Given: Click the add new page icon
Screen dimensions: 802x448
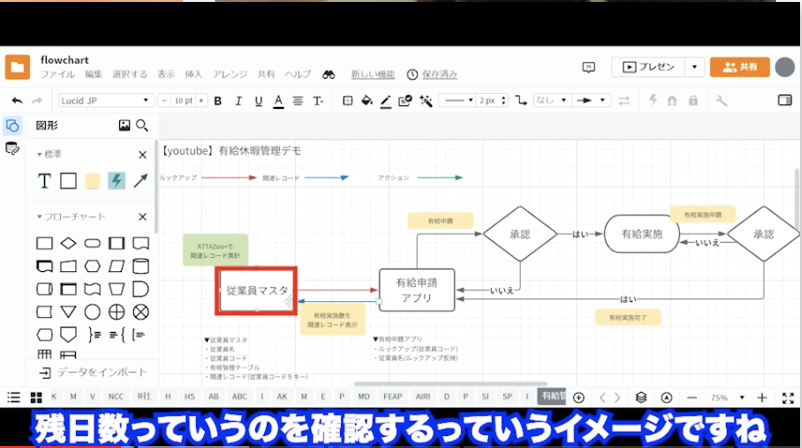Looking at the screenshot, I should coord(578,397).
